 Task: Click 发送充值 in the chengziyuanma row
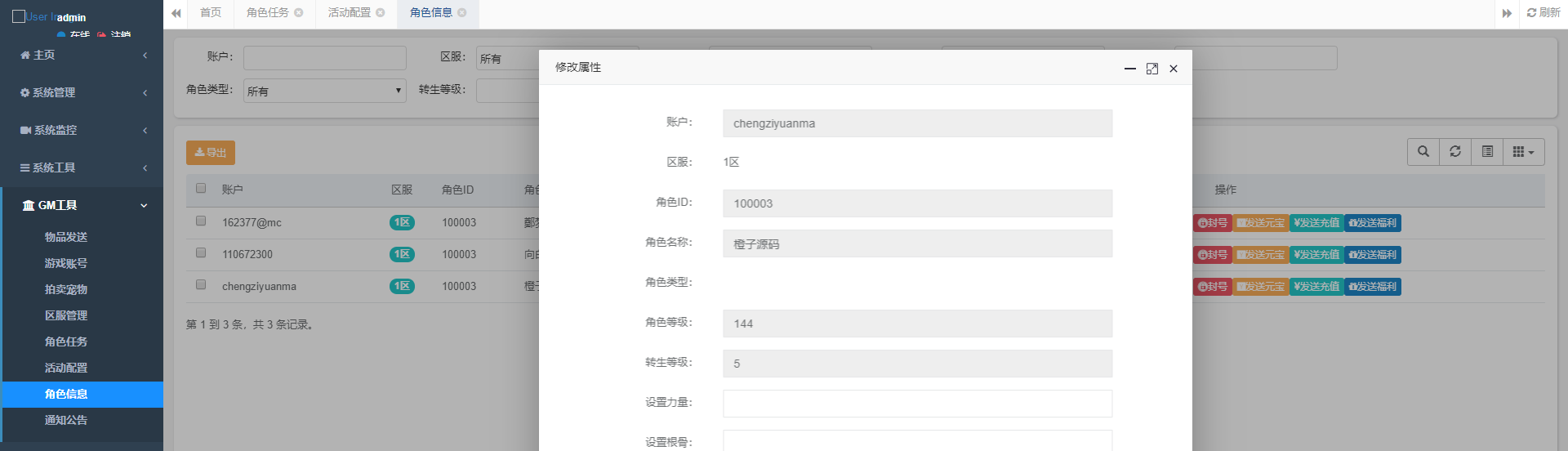point(1316,287)
